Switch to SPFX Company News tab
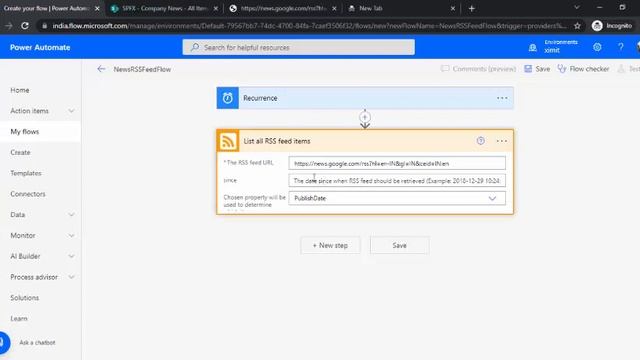 (x=164, y=8)
